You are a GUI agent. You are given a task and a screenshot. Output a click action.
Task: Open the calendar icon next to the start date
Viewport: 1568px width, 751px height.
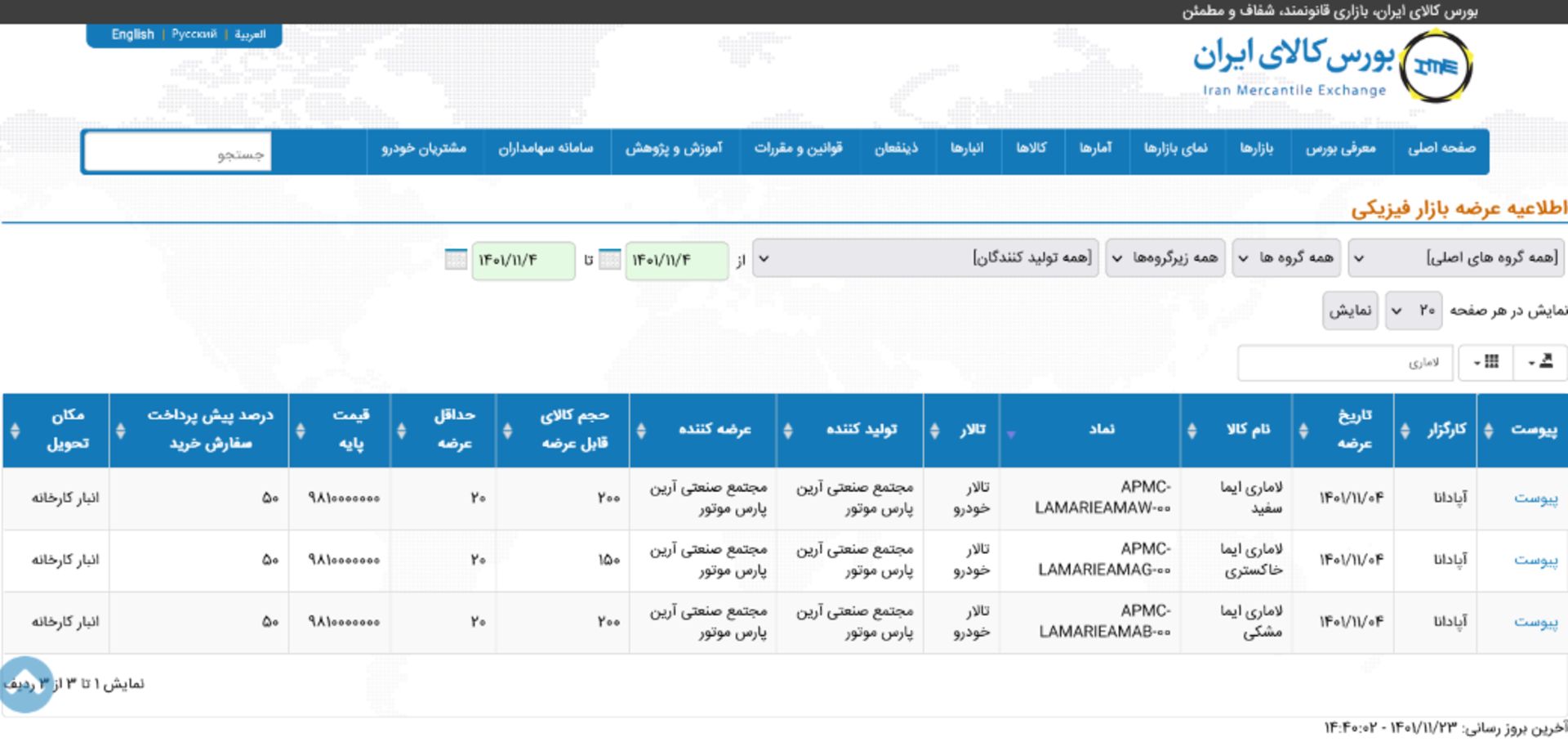(x=609, y=260)
